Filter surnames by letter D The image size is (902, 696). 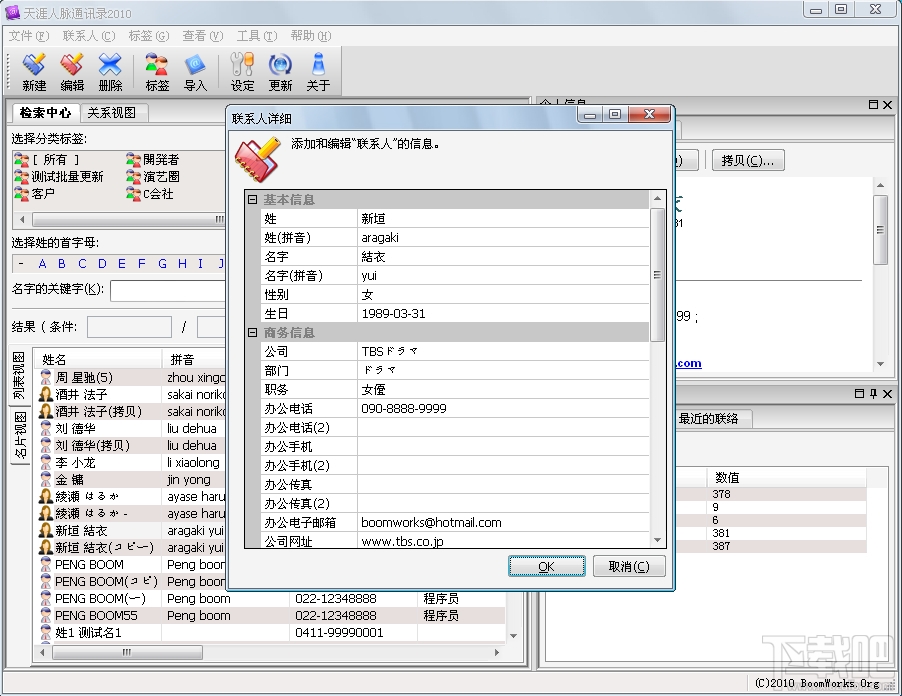tap(102, 263)
